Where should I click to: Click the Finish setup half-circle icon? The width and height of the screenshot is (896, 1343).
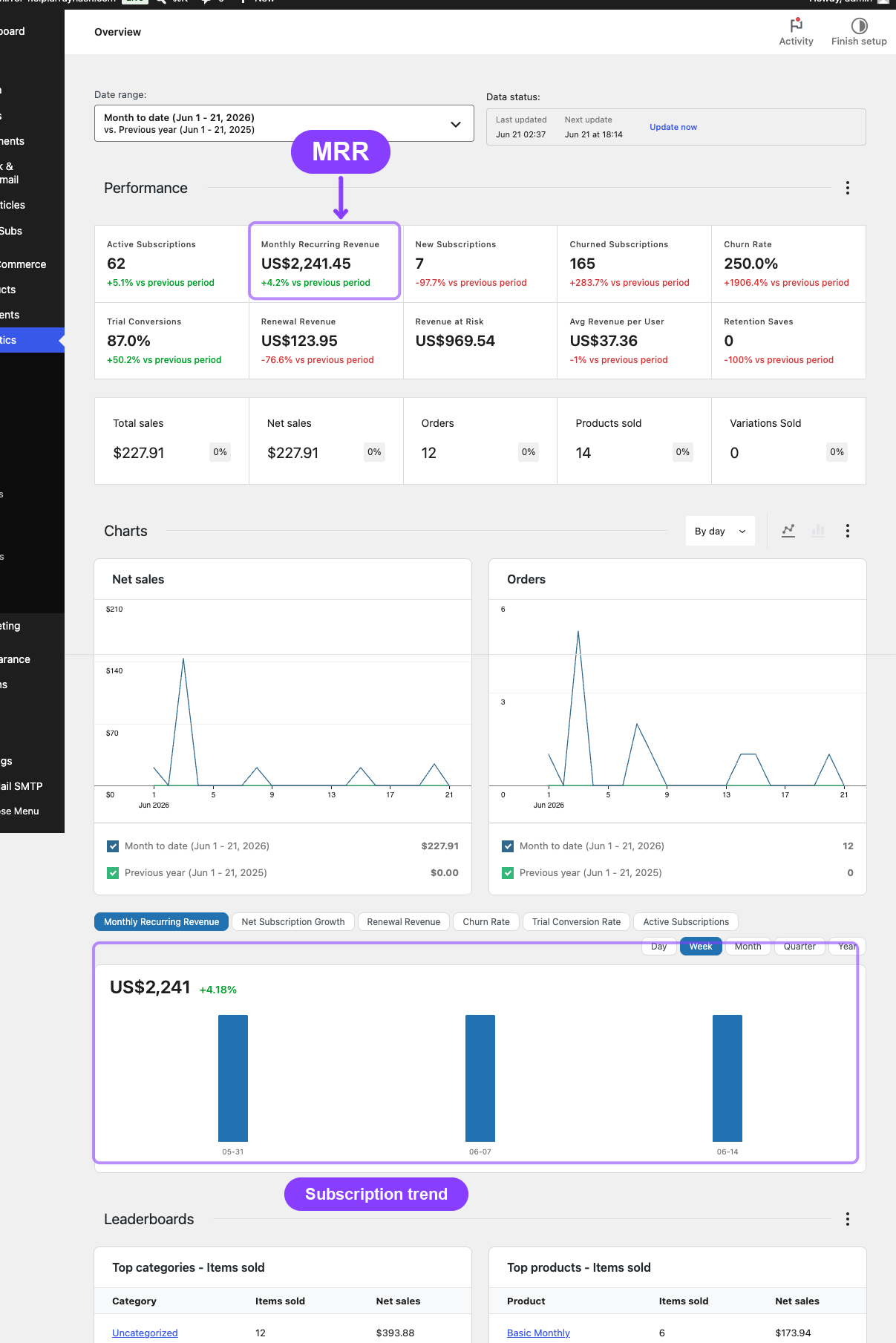coord(859,26)
